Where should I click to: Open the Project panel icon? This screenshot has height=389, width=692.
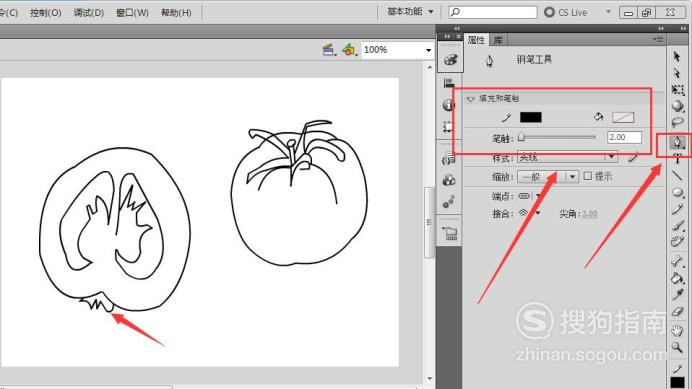[x=450, y=233]
